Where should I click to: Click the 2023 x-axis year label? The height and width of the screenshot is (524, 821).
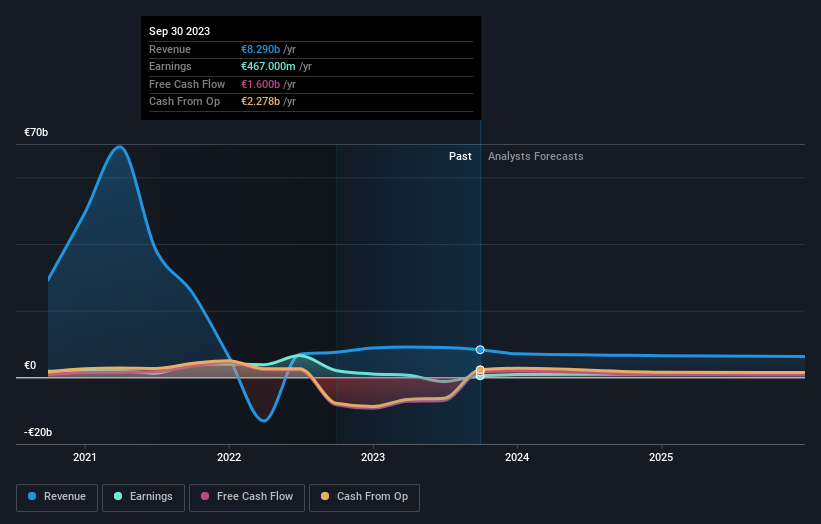click(373, 457)
